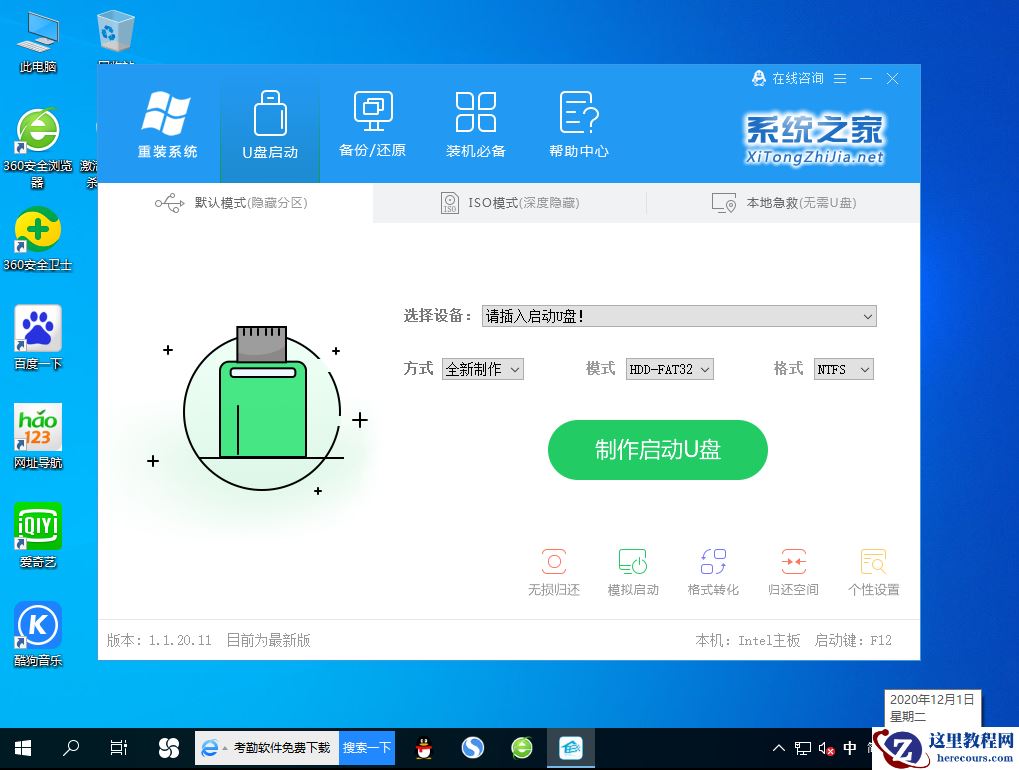Open the 备份/还原 (Backup/Restore) panel
Screen dimensions: 1019x770
[372, 122]
